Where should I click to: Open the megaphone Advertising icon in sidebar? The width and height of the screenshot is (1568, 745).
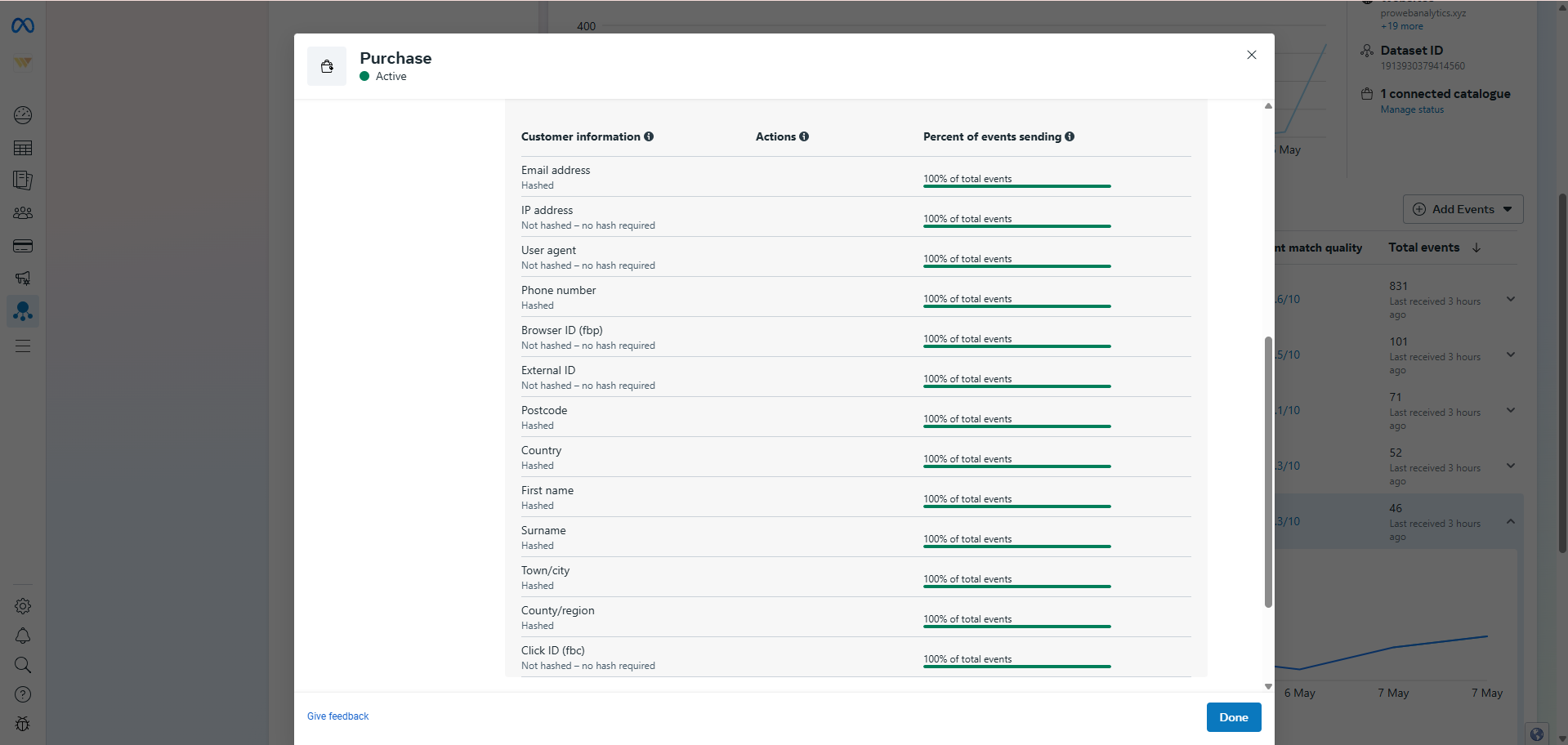(x=23, y=279)
